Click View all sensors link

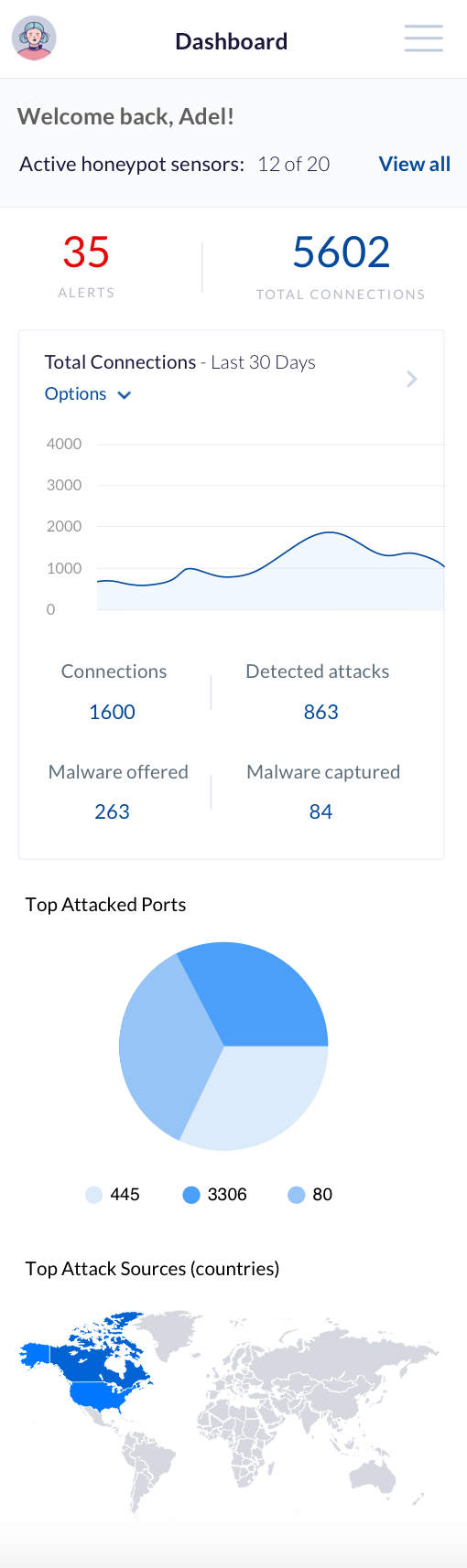[x=415, y=164]
